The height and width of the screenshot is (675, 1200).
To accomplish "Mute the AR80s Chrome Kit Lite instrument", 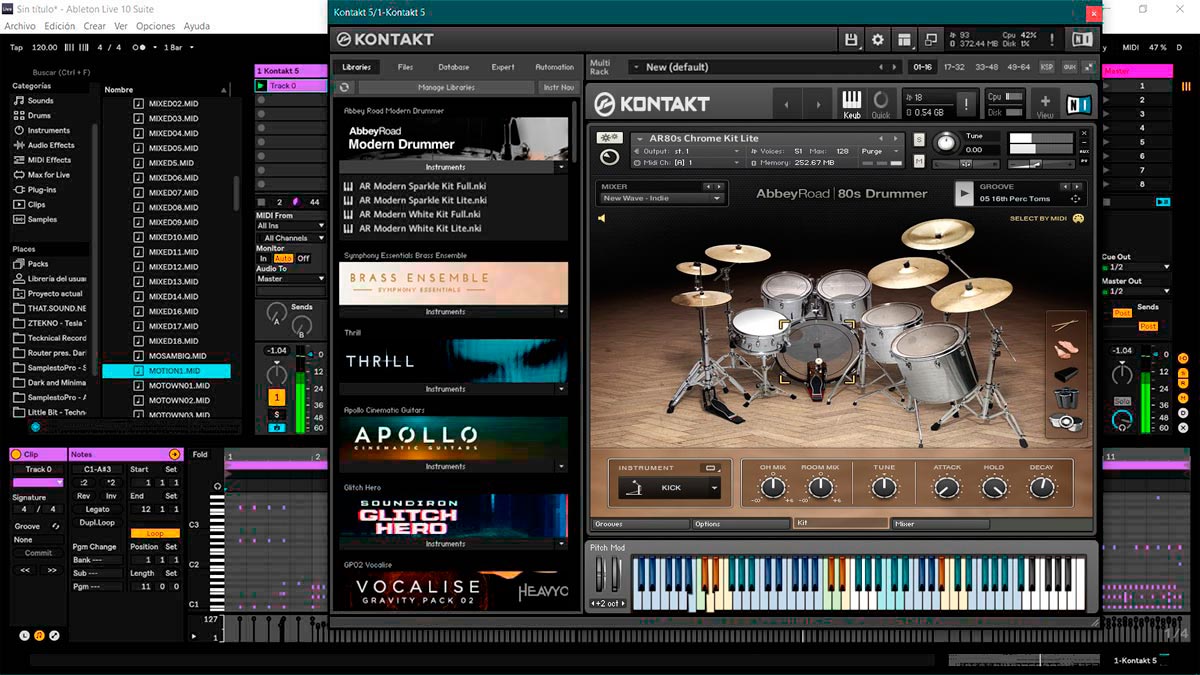I will 919,161.
